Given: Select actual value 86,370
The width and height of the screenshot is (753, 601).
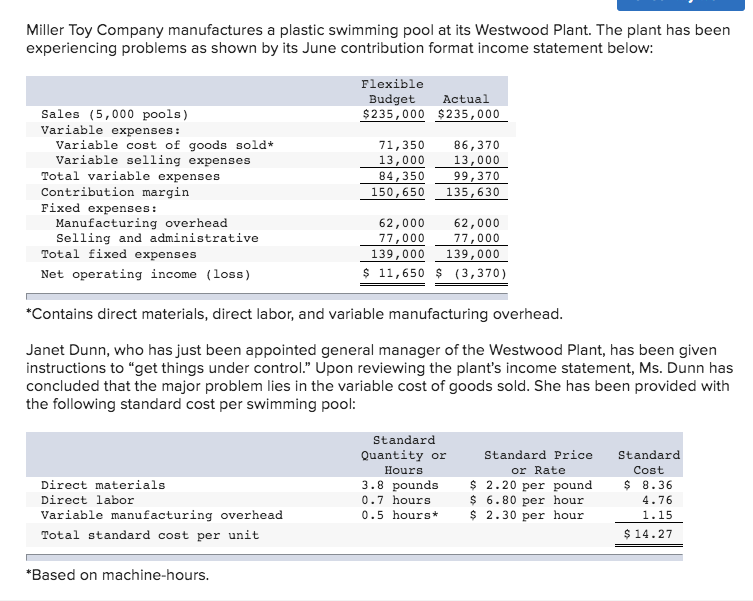Looking at the screenshot, I should tap(476, 145).
